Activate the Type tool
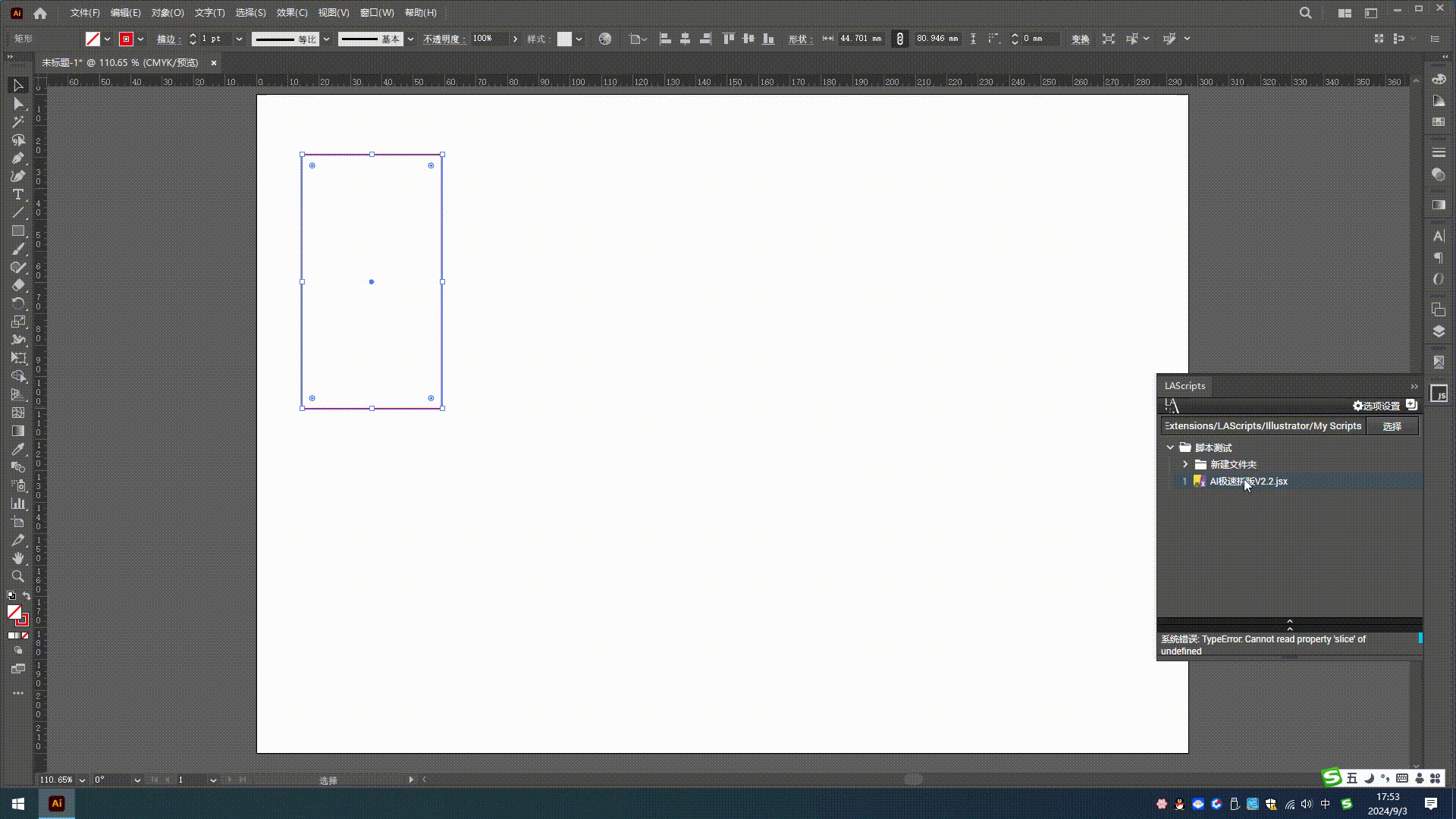This screenshot has width=1456, height=819. point(17,194)
